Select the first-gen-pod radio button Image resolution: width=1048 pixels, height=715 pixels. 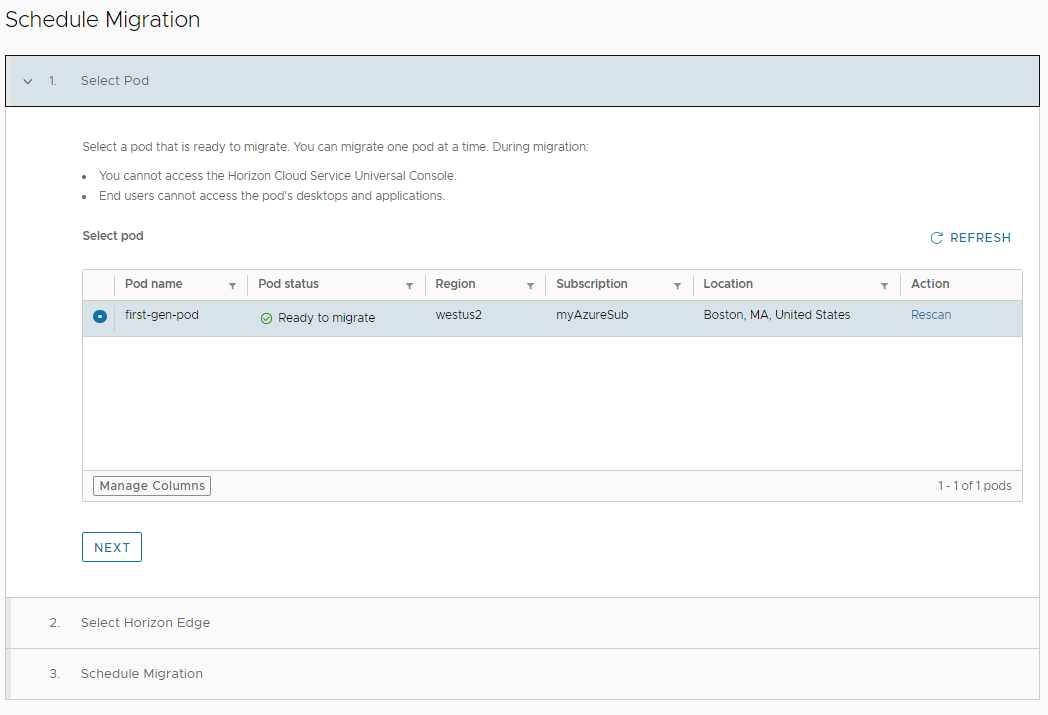pos(100,316)
